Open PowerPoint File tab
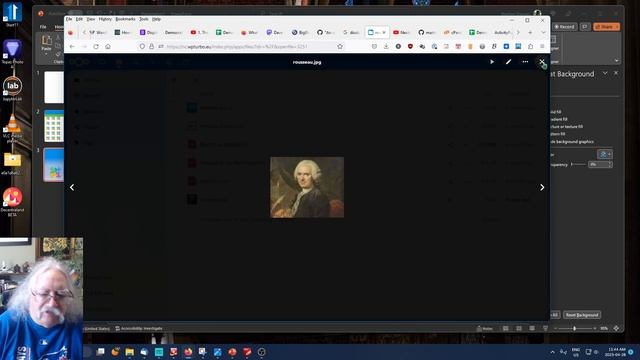Screen dimensions: 640x360 (x=43, y=27)
